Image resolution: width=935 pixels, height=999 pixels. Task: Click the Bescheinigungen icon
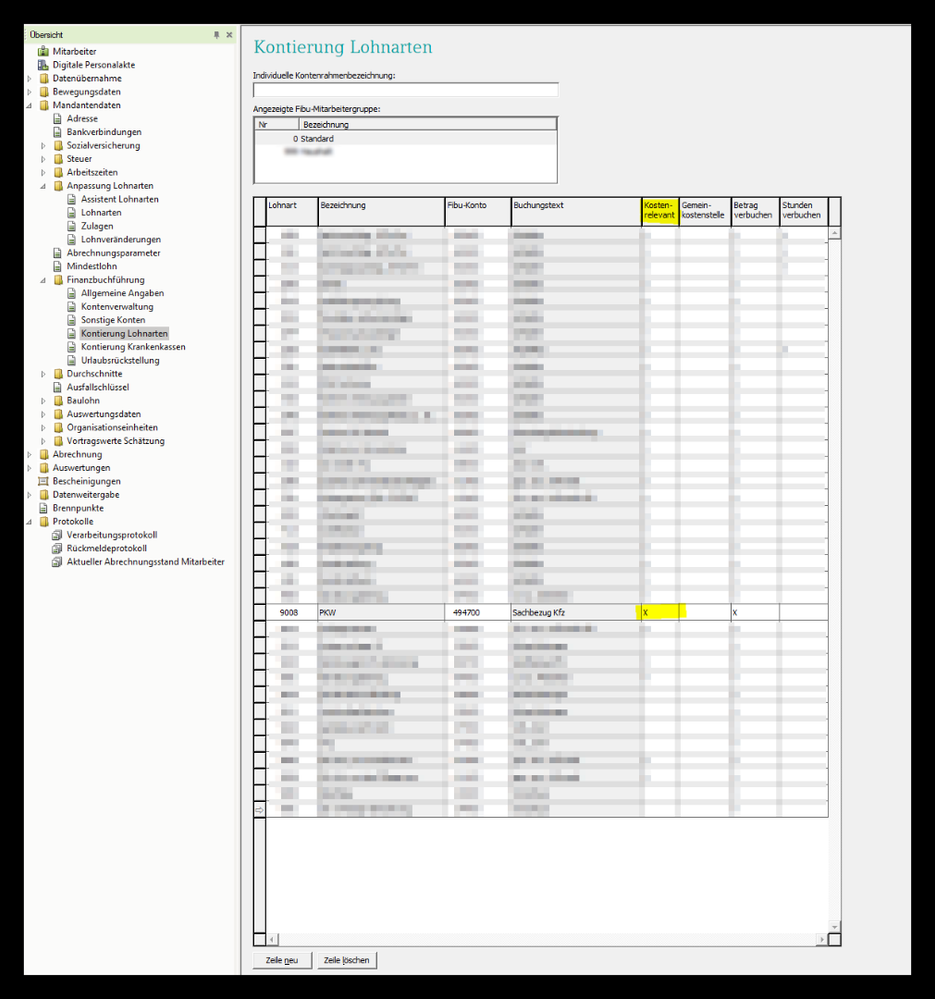point(43,480)
